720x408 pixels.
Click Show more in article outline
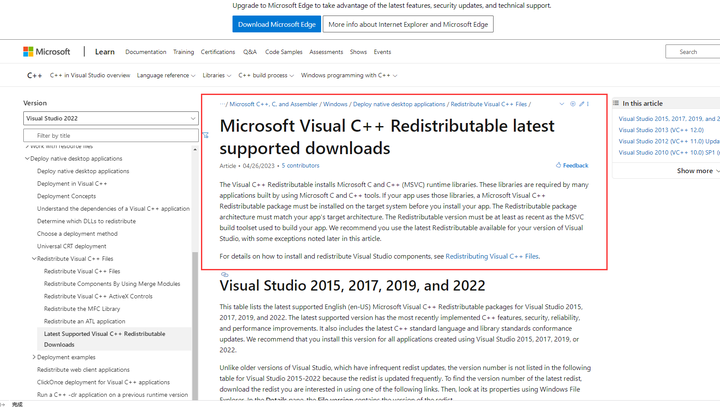(x=698, y=171)
